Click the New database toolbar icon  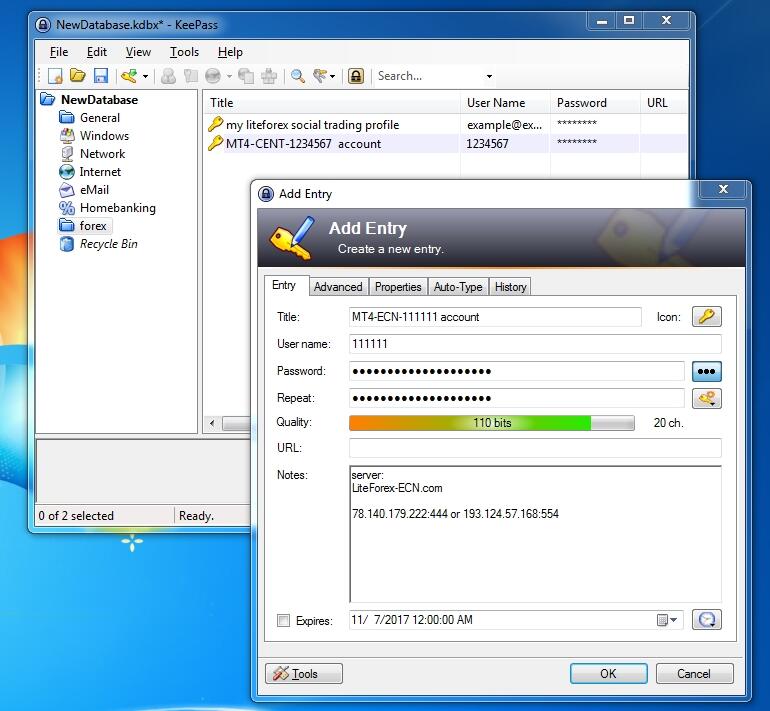pos(55,76)
